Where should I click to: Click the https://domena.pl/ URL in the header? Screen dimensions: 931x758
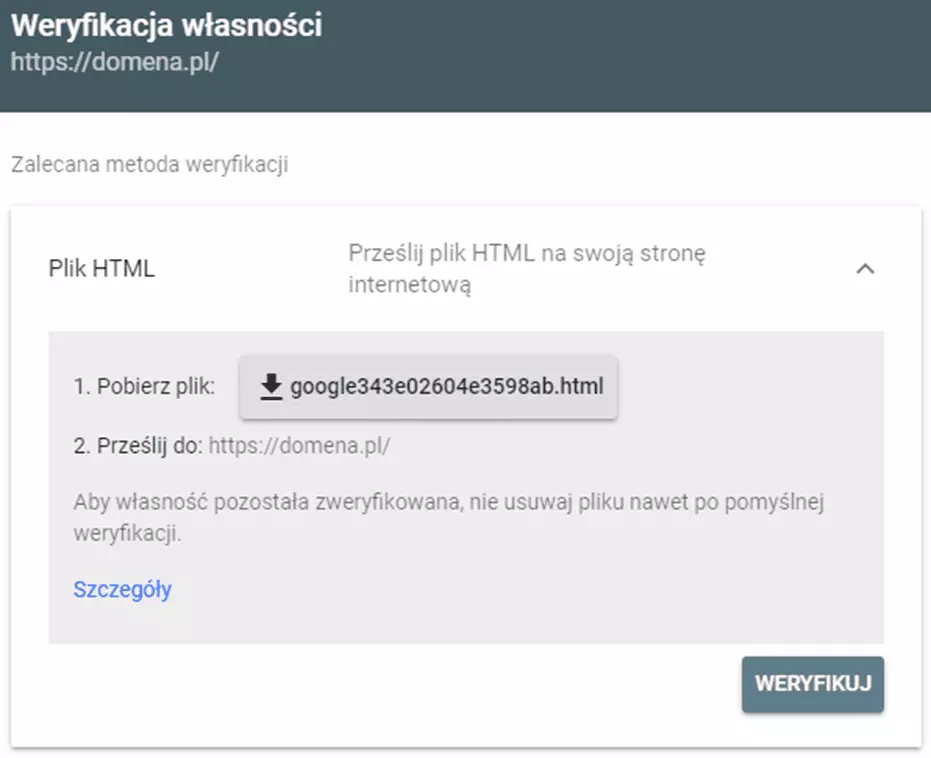(x=115, y=62)
